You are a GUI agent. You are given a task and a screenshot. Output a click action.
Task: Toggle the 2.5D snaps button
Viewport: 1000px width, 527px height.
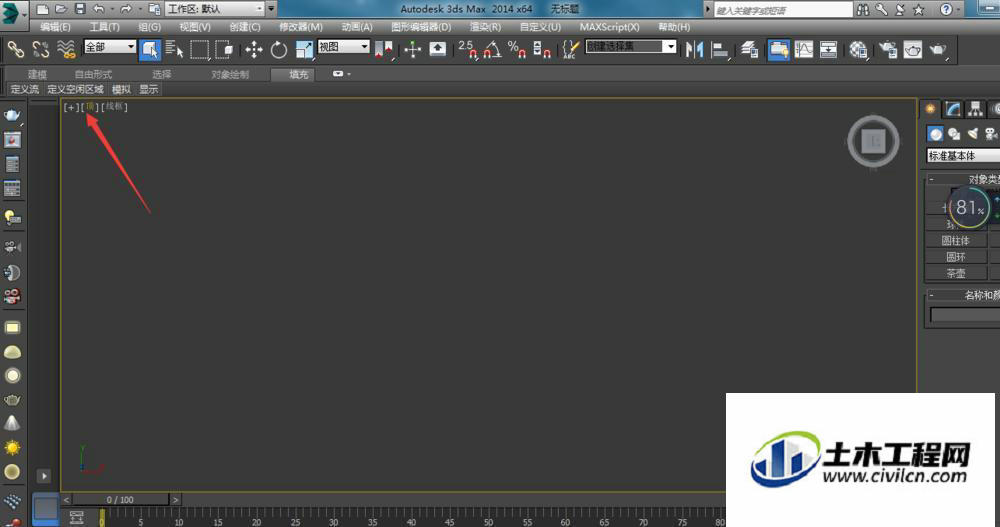click(x=467, y=49)
